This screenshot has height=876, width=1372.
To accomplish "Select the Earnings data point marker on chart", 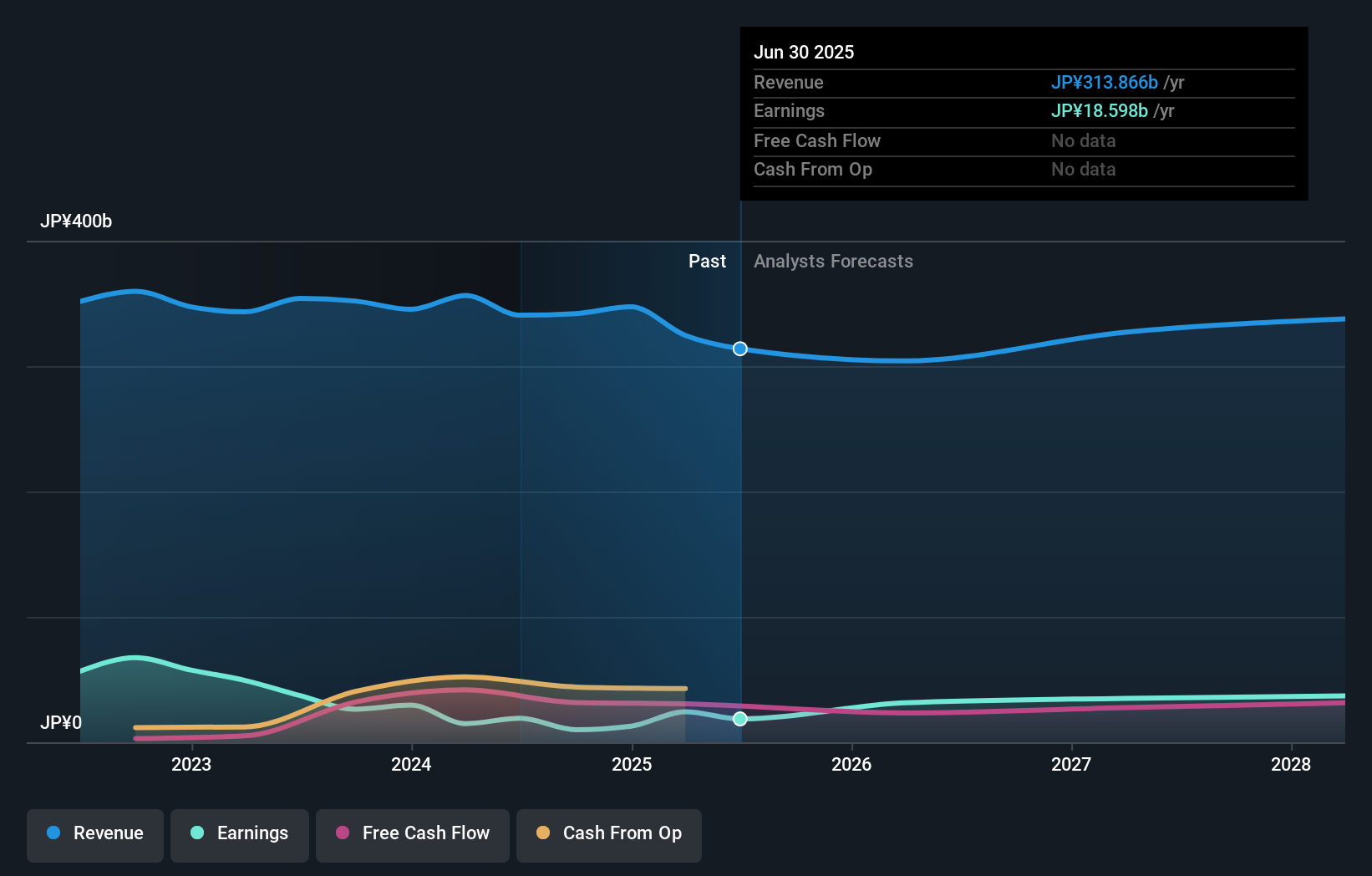I will point(739,718).
